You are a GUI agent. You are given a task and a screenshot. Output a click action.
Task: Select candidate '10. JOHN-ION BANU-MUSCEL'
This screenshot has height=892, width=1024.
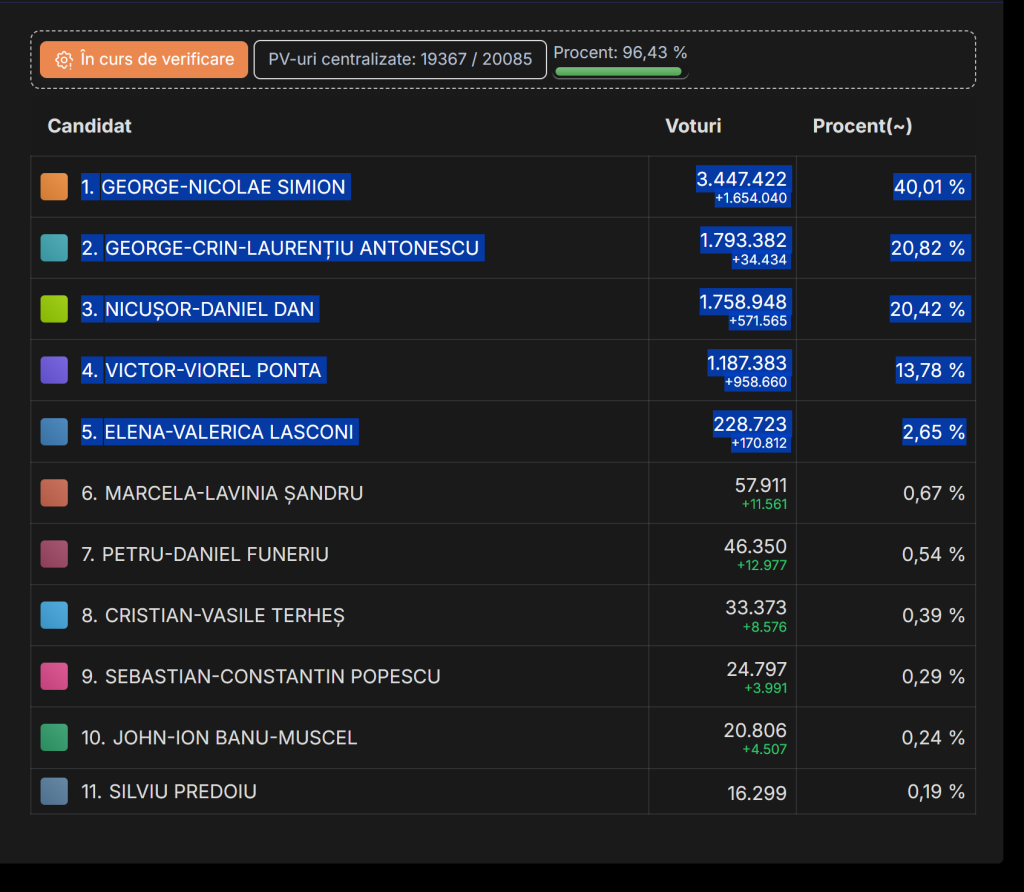pyautogui.click(x=219, y=738)
